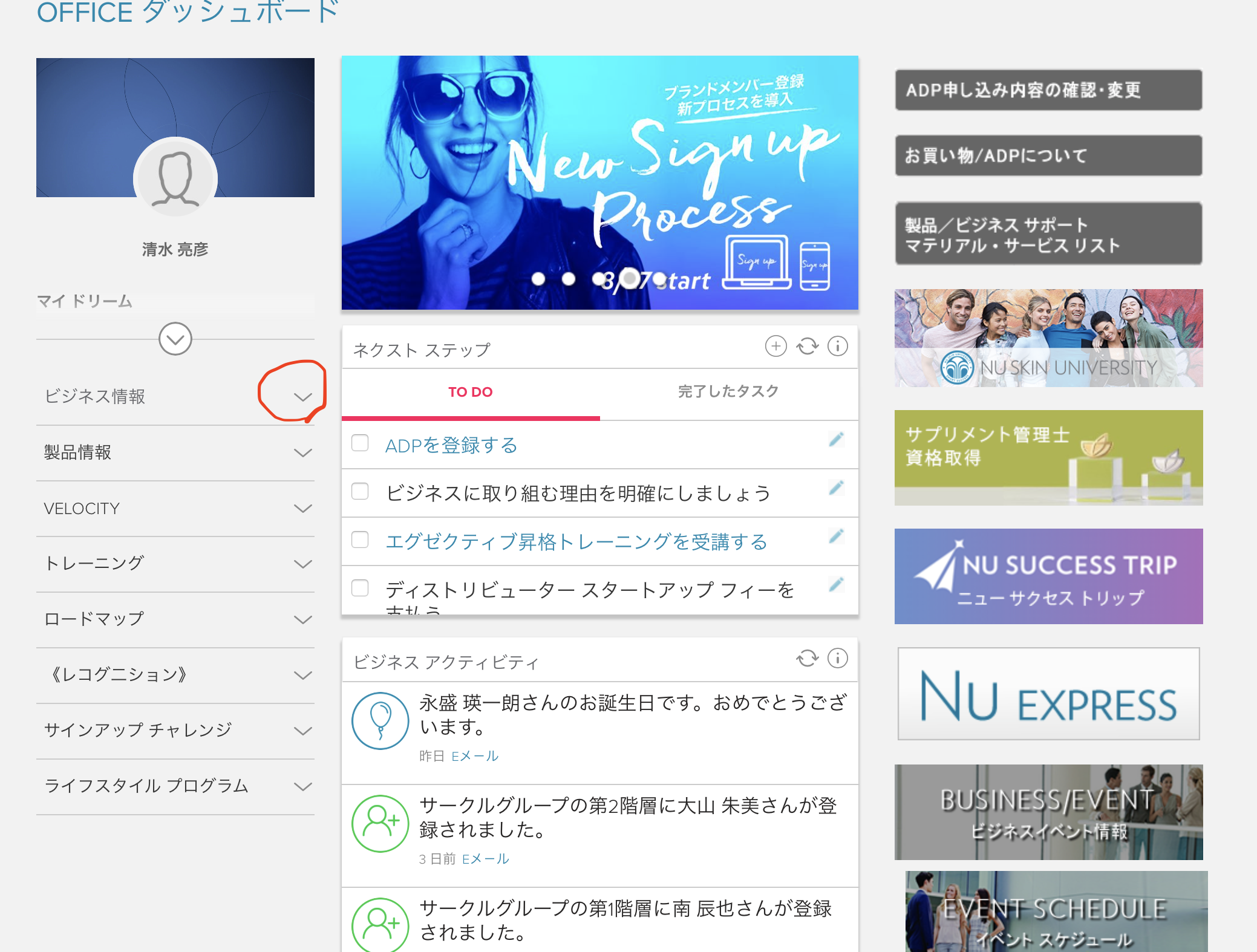Open the EVENT SCHEDULE イベント スケジュール banner
This screenshot has width=1257, height=952.
click(1056, 911)
